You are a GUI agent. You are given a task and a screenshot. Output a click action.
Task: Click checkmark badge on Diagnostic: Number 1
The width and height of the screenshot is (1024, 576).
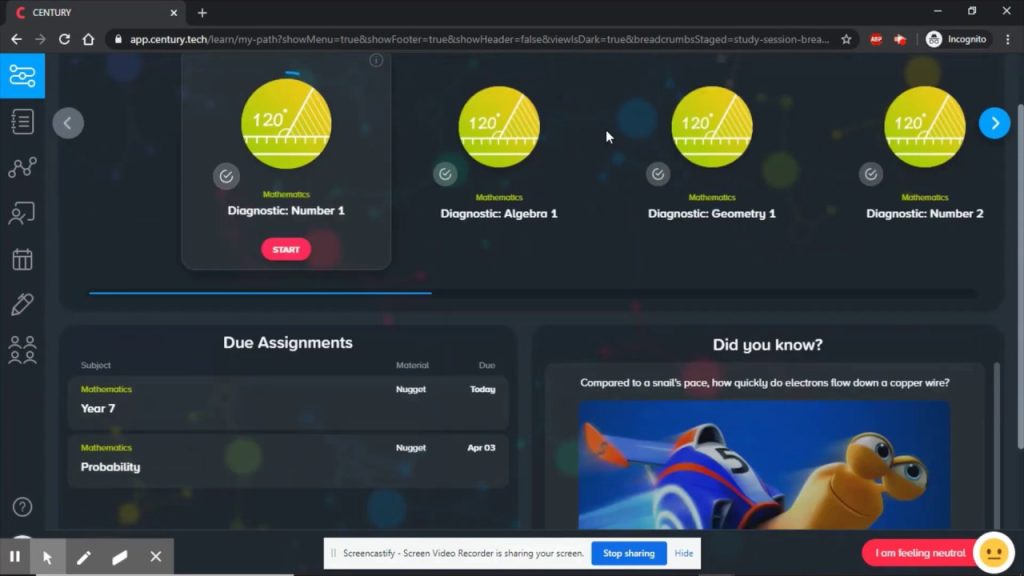tap(226, 176)
